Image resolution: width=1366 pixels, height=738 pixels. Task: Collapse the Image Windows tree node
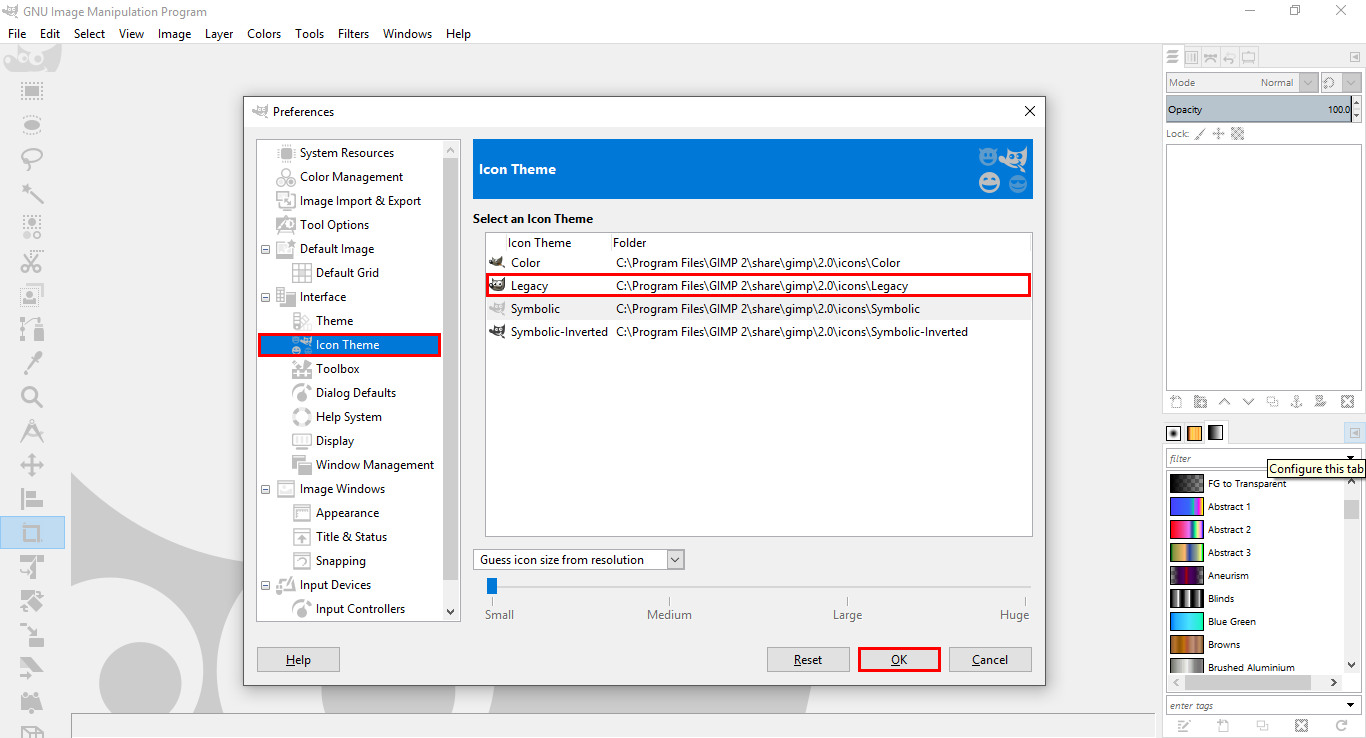coord(266,489)
